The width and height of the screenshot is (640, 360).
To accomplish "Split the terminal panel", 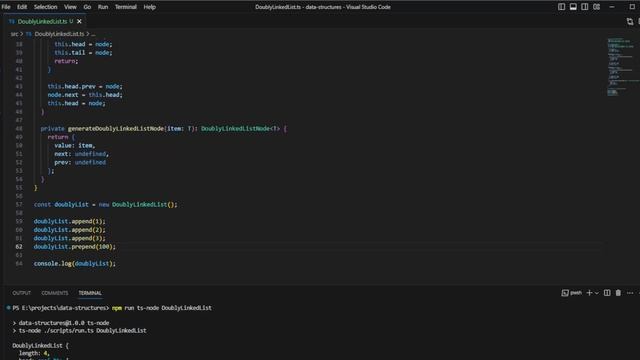I will (607, 293).
